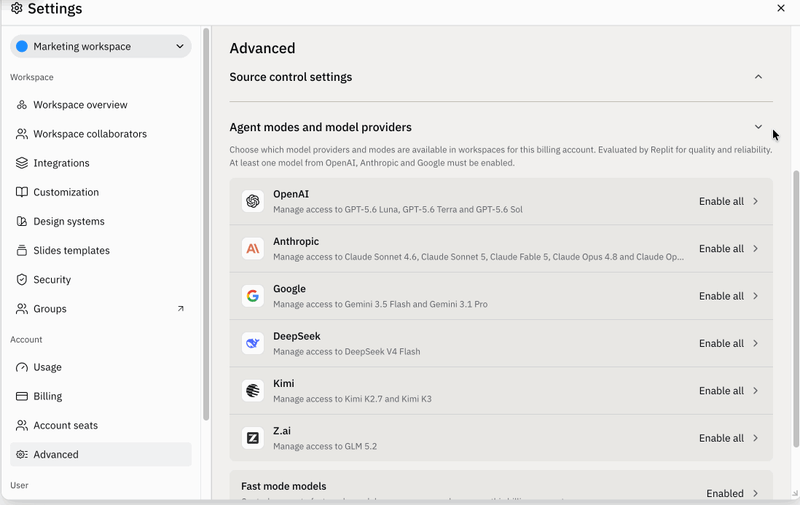Click the Settings gear icon in header

click(x=16, y=8)
